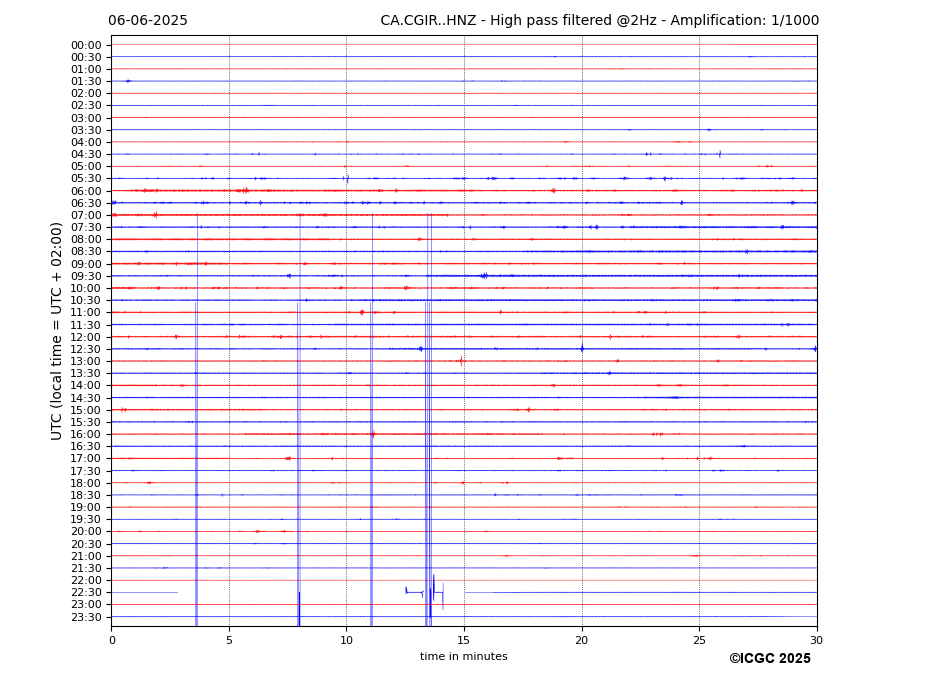The width and height of the screenshot is (927, 696).
Task: Click the 19:30 time row label
Action: [86, 520]
